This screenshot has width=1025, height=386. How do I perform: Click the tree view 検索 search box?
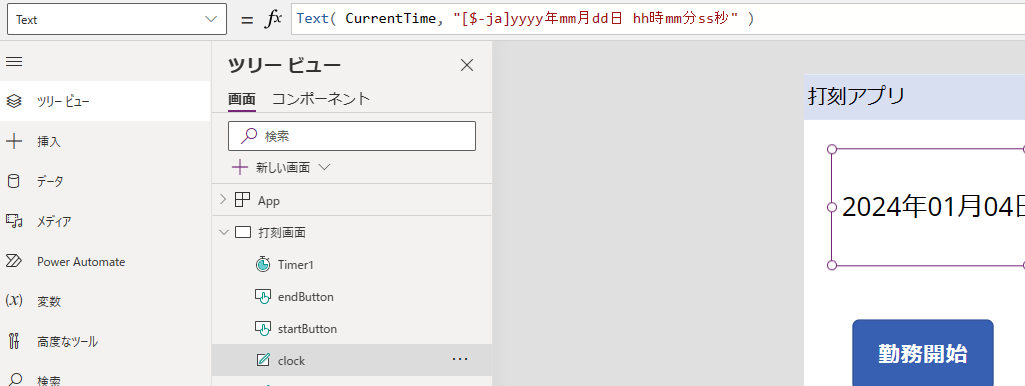click(x=352, y=136)
